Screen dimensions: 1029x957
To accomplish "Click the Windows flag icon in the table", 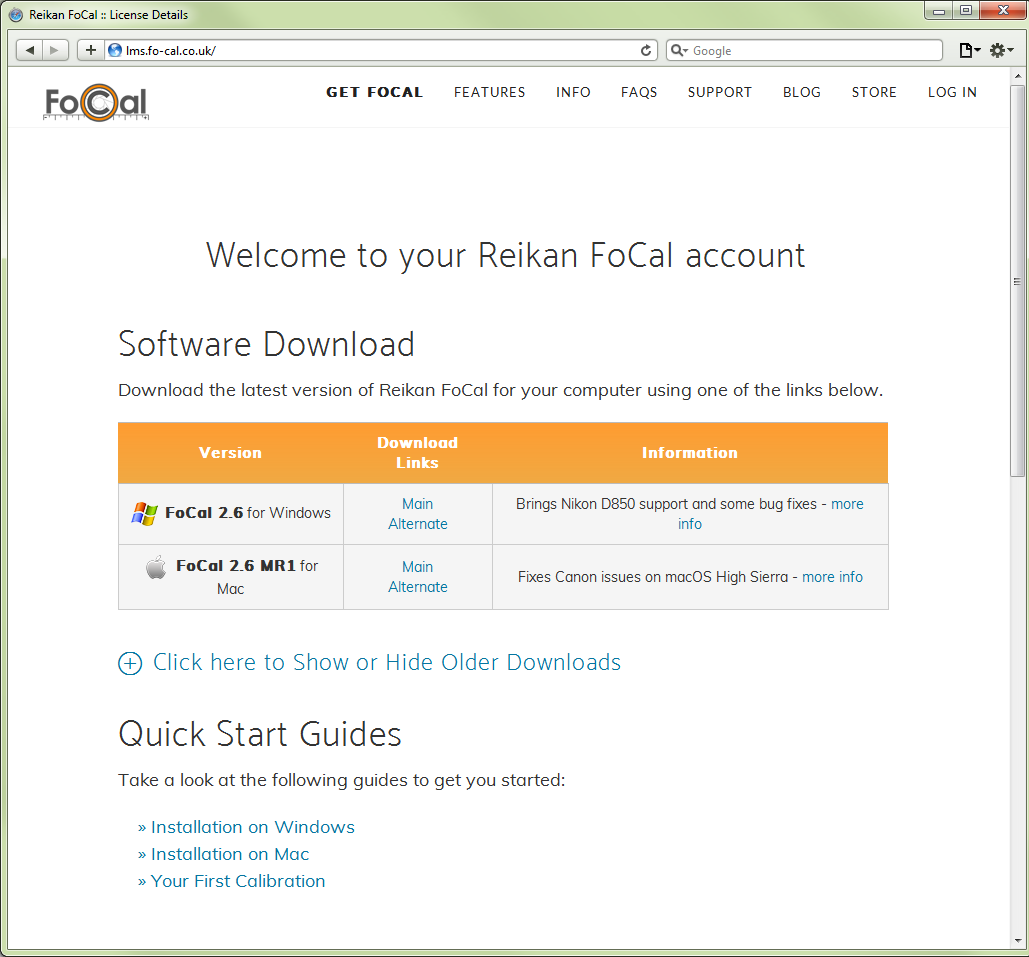I will tap(144, 514).
